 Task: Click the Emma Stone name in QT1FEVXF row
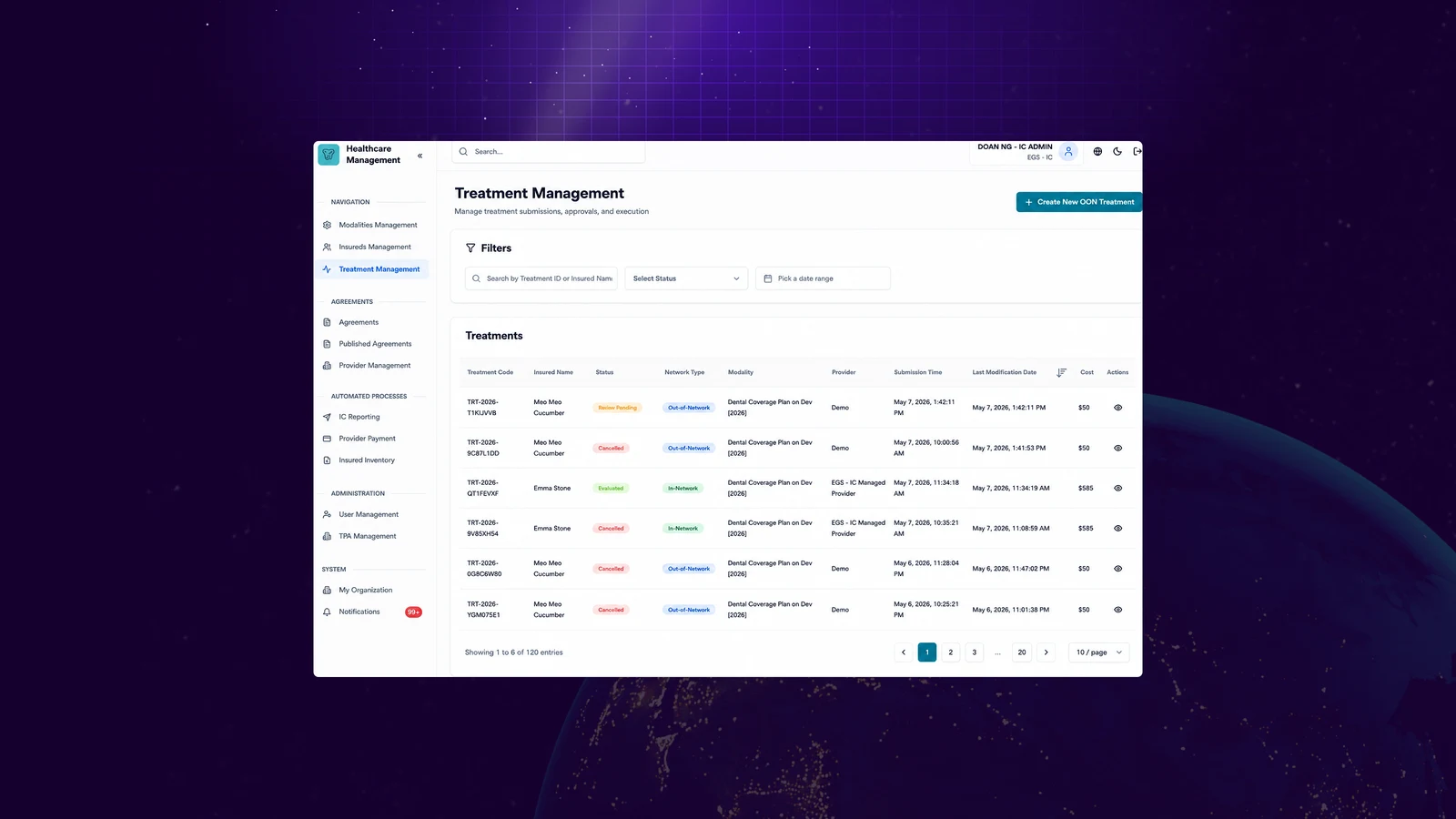(x=552, y=488)
